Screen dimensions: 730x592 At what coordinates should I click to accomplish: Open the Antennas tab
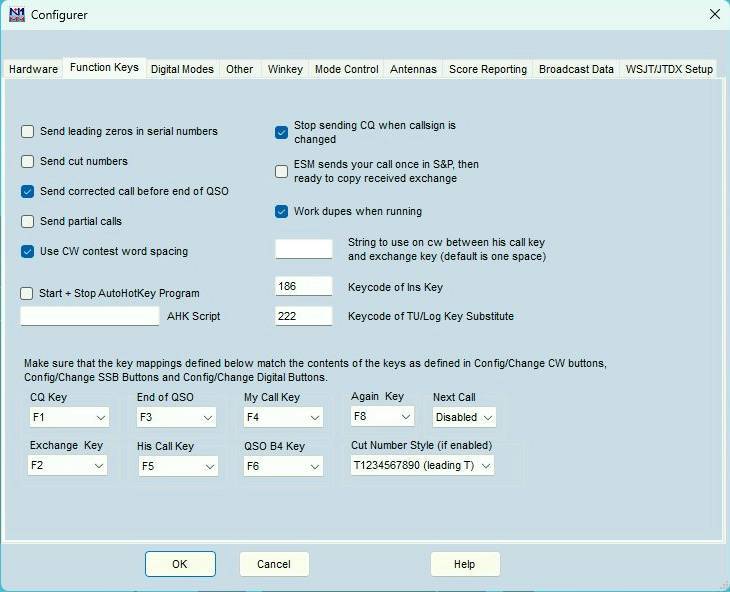point(413,69)
